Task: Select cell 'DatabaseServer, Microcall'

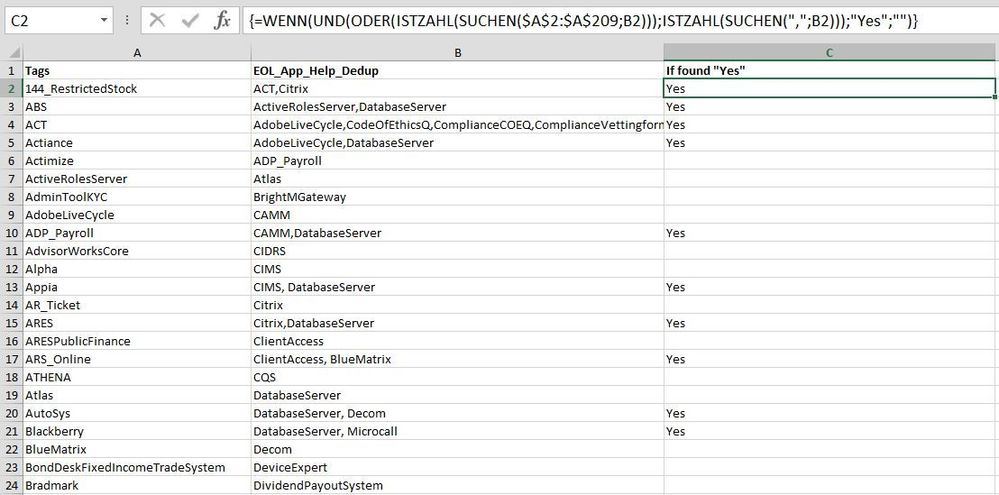Action: [x=457, y=432]
